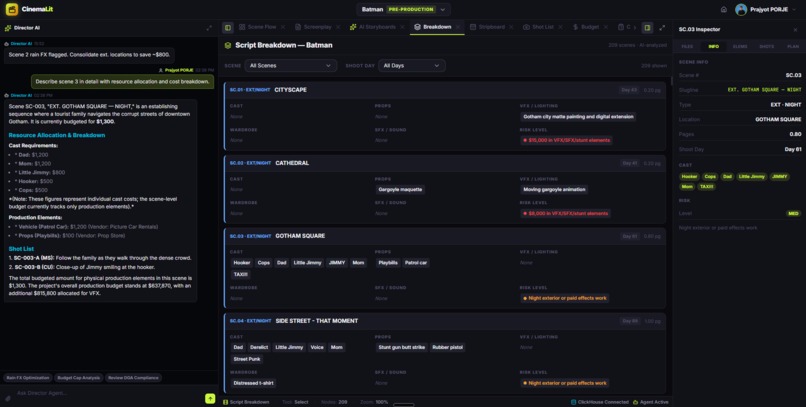Click Gargoyle maquette prop tag

pos(400,190)
